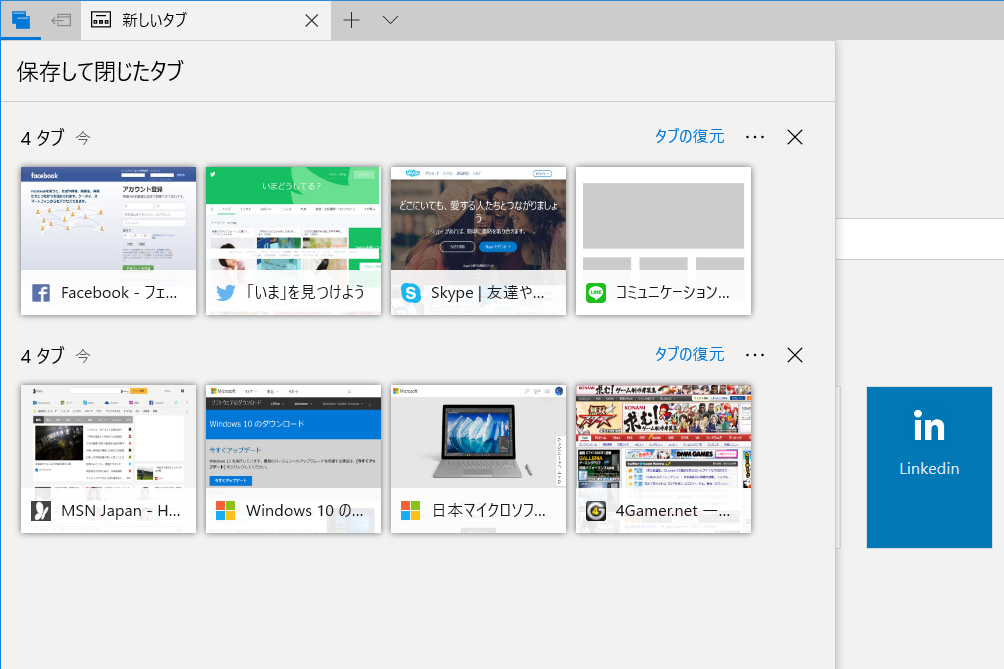Click the Skype favicon icon
This screenshot has width=1004, height=669.
click(x=410, y=293)
